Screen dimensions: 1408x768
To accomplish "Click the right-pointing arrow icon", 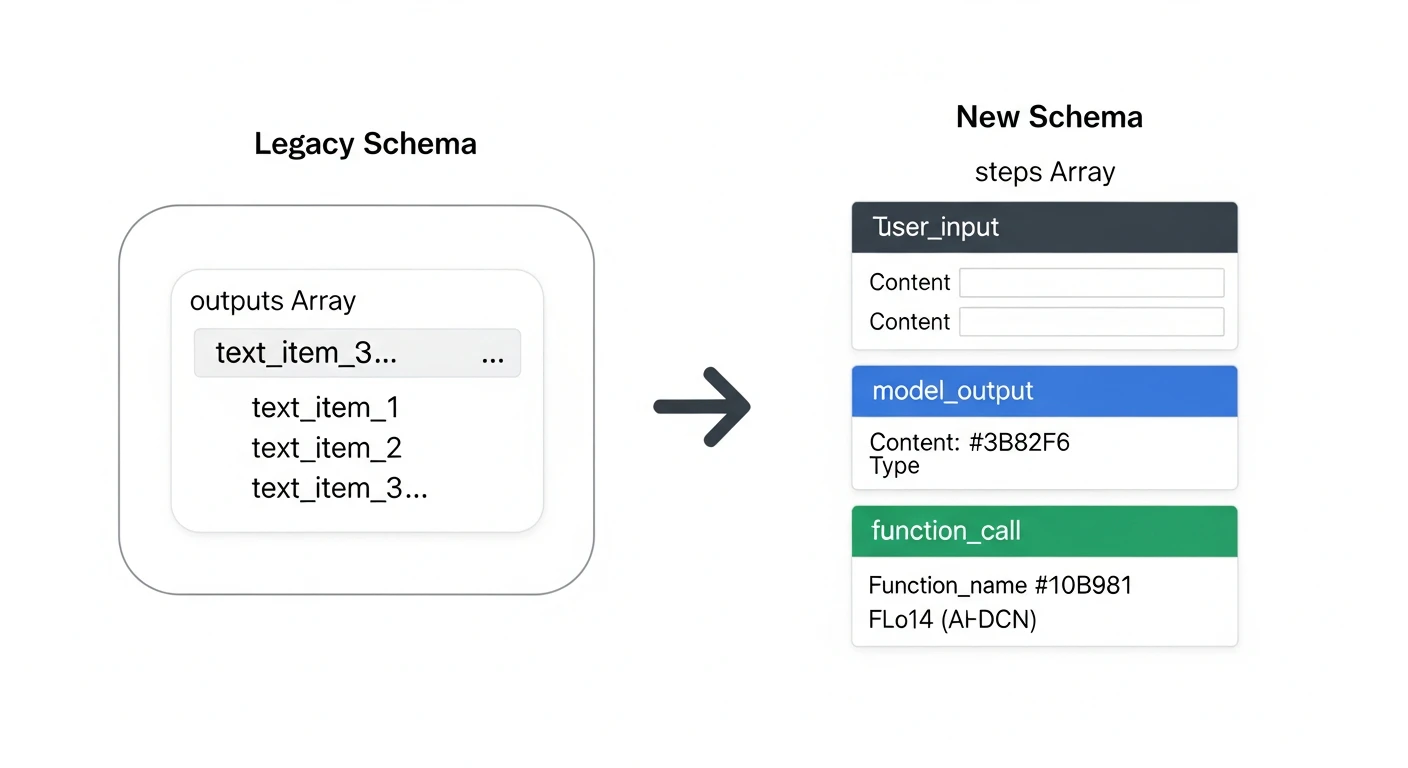I will click(702, 406).
